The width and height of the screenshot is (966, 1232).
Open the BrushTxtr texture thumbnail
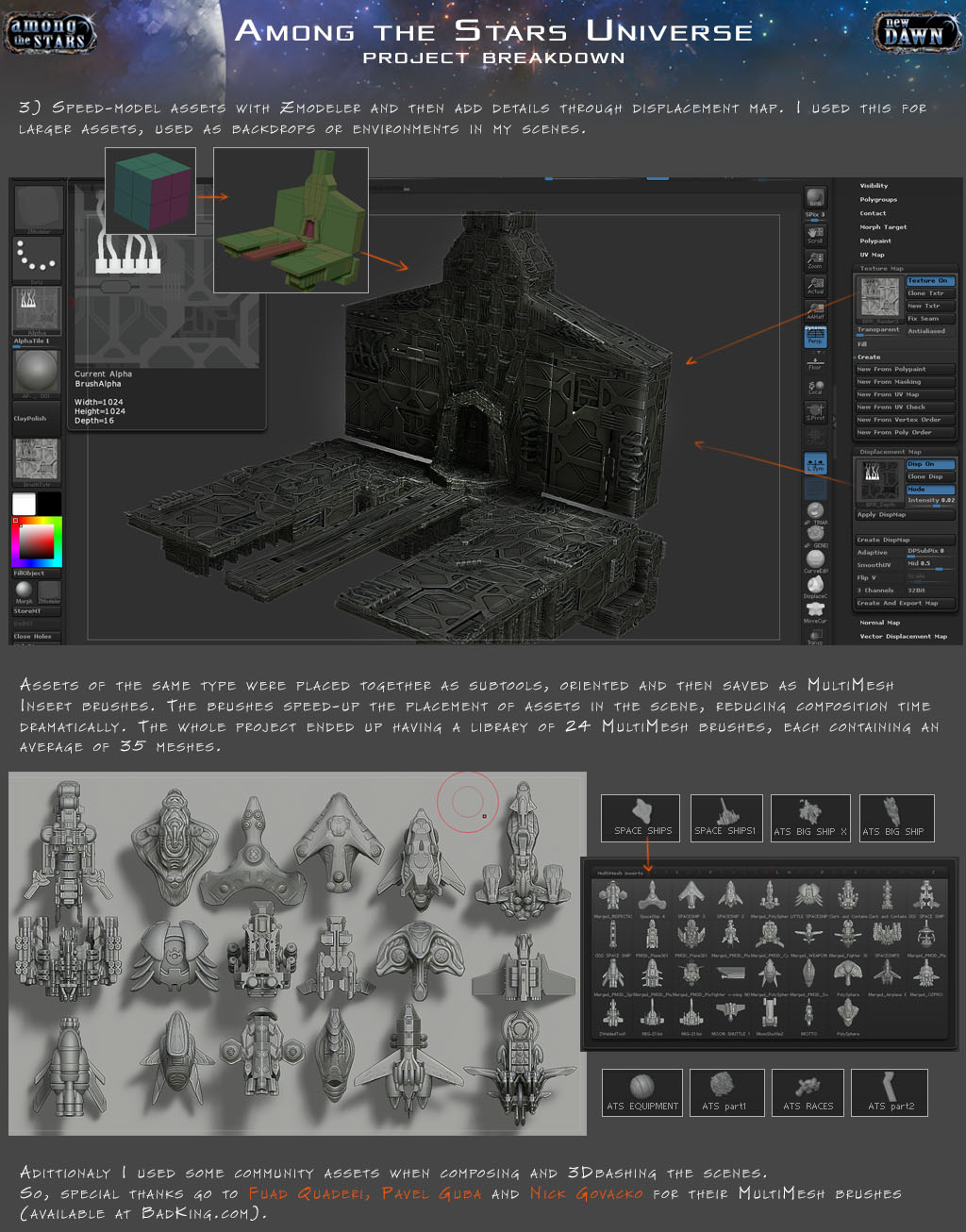38,462
